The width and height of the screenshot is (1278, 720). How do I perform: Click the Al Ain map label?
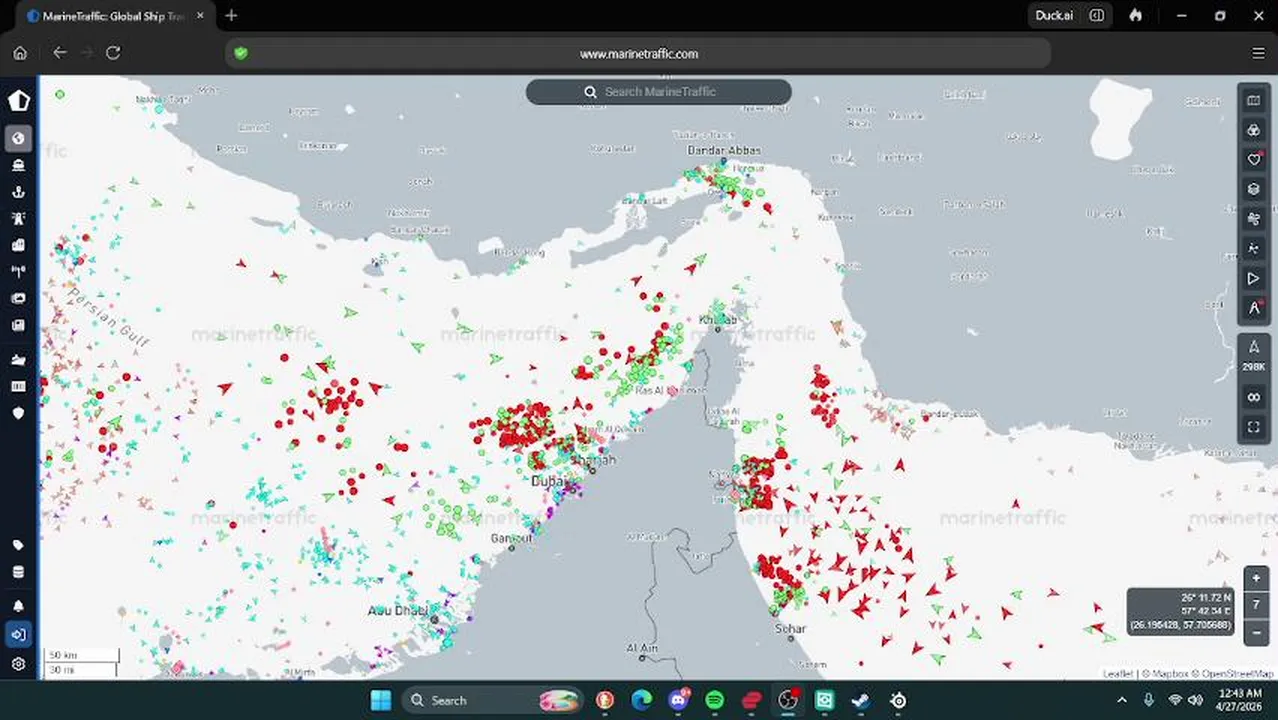pyautogui.click(x=642, y=649)
